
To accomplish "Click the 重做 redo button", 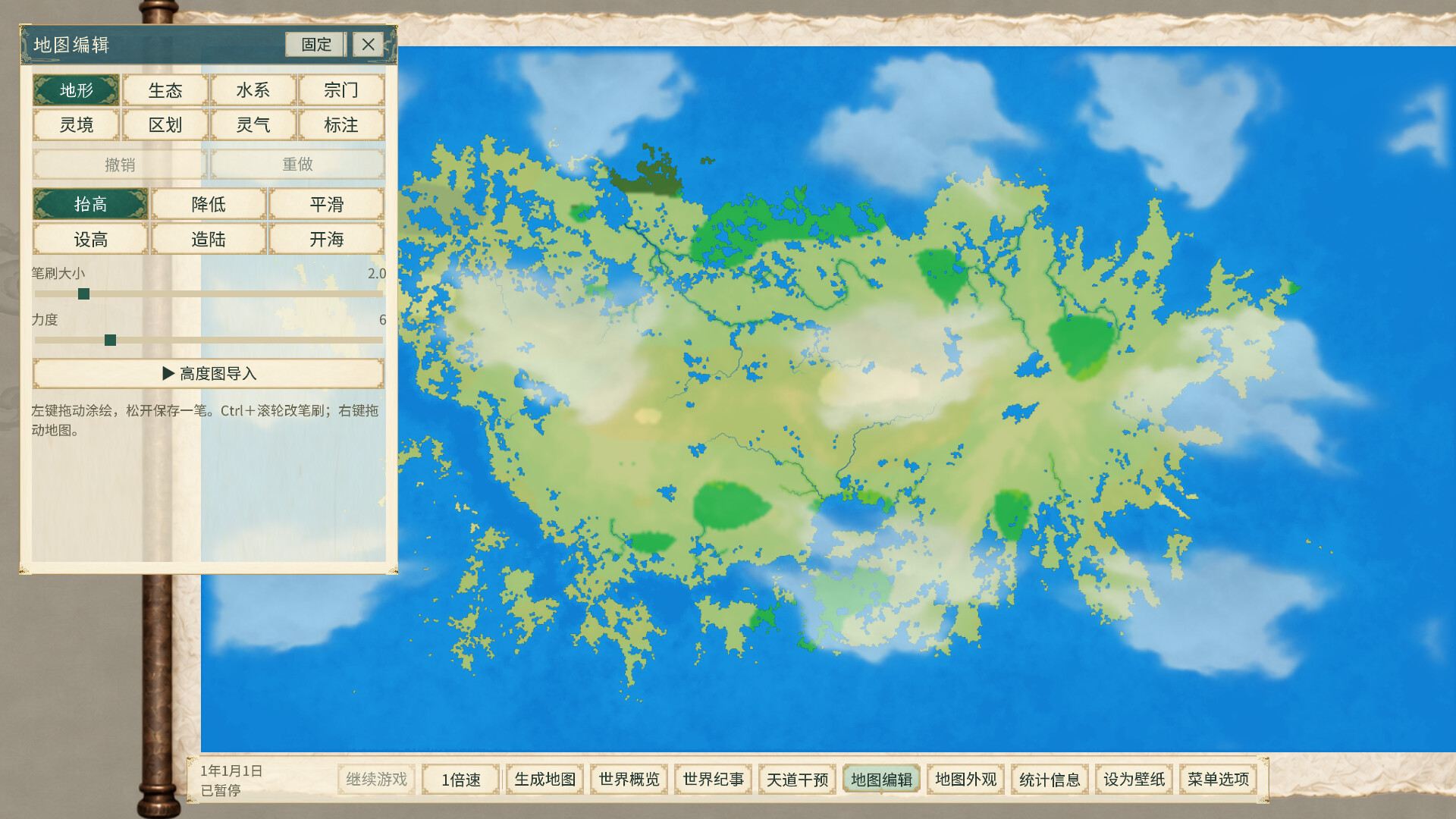I will coord(297,165).
